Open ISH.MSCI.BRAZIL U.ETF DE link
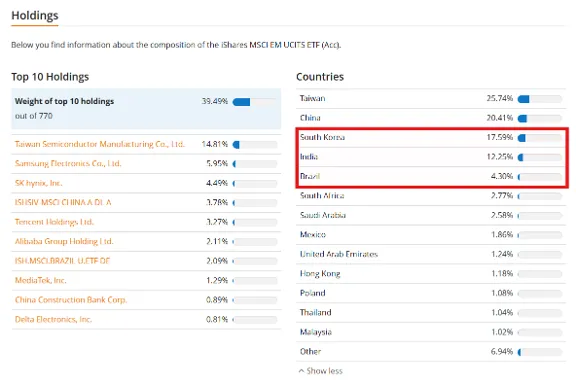 62,261
